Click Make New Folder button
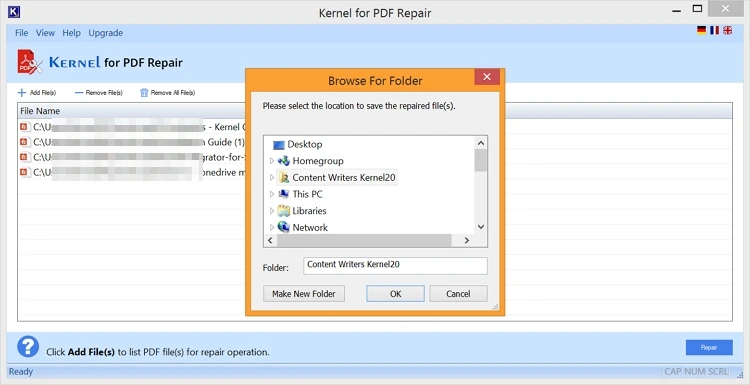Screen dimensions: 750x385 (304, 294)
